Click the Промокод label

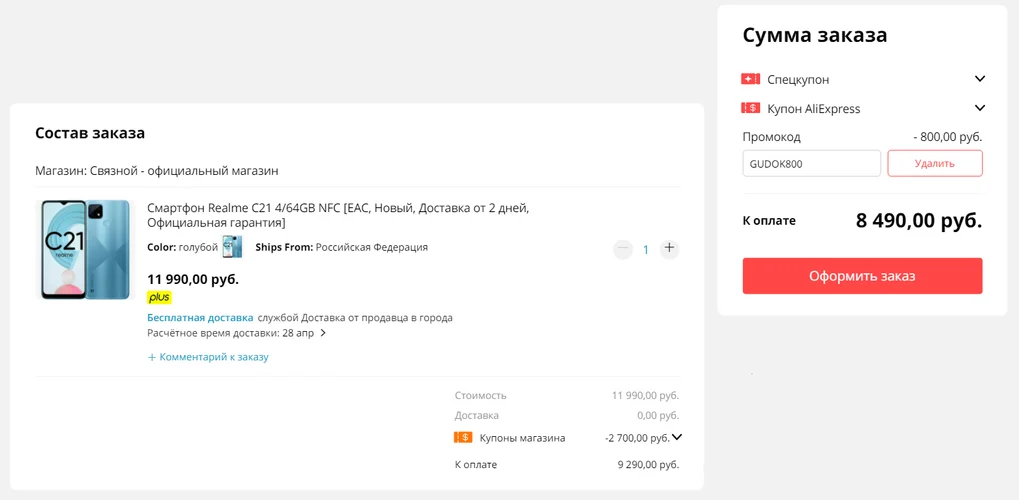click(x=771, y=137)
